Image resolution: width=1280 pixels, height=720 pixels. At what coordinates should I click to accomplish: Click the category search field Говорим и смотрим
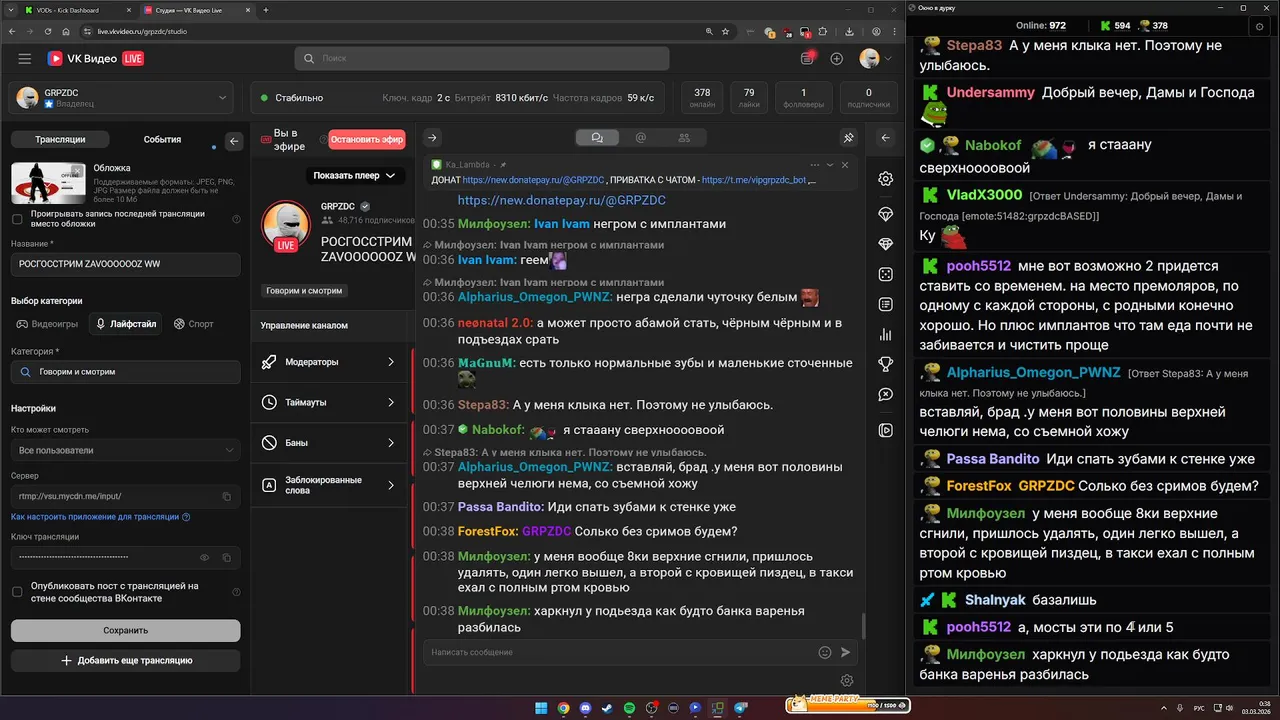tap(125, 372)
